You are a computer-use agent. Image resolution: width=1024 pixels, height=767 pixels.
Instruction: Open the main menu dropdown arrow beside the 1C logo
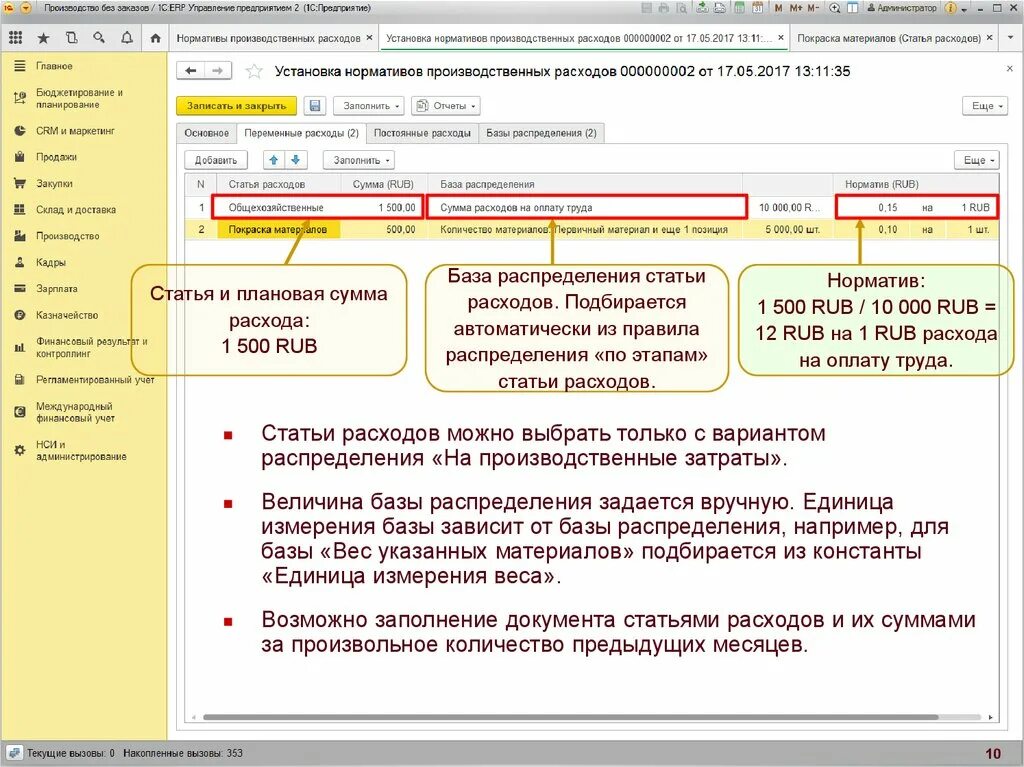click(x=26, y=8)
